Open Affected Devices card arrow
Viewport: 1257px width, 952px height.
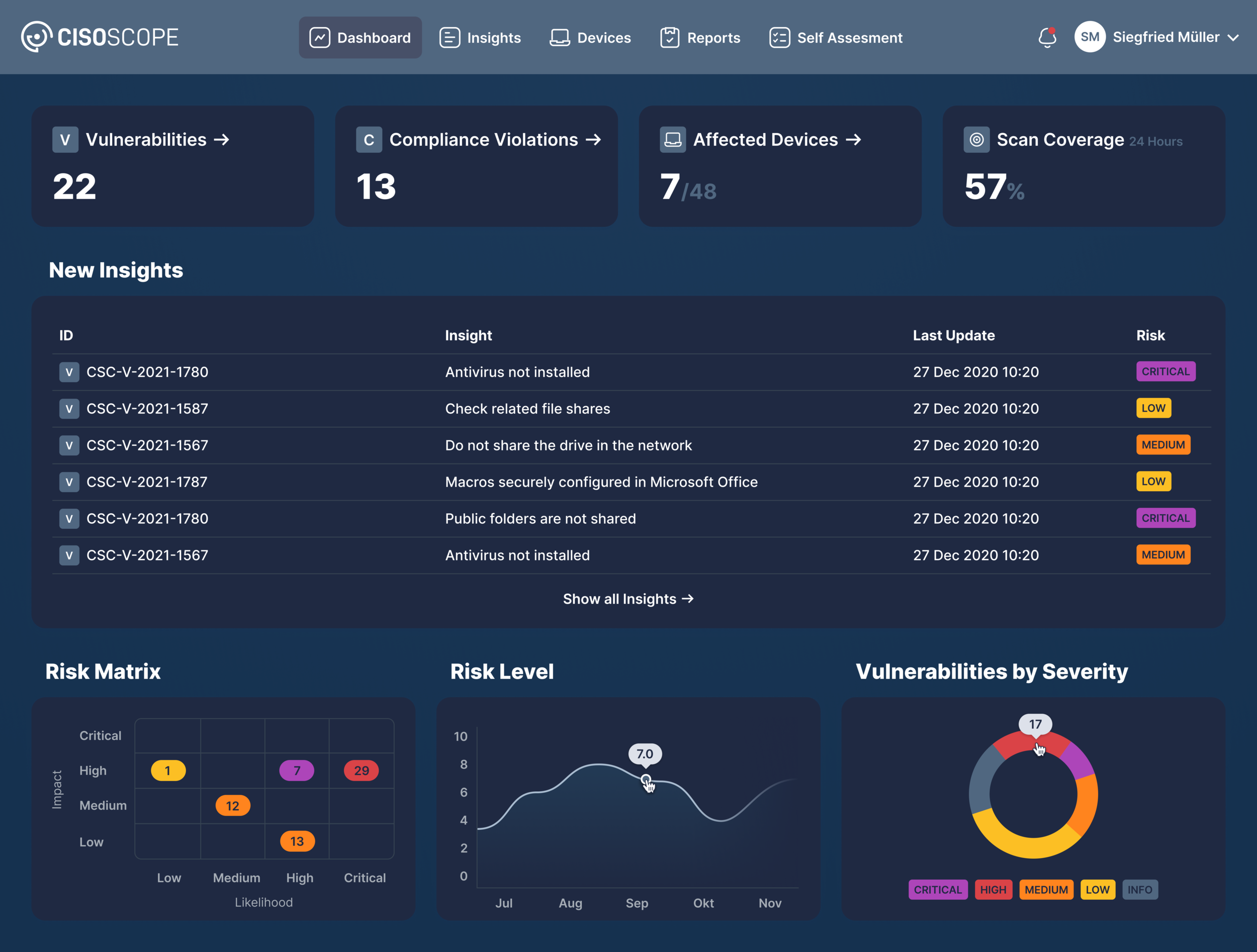click(x=854, y=140)
